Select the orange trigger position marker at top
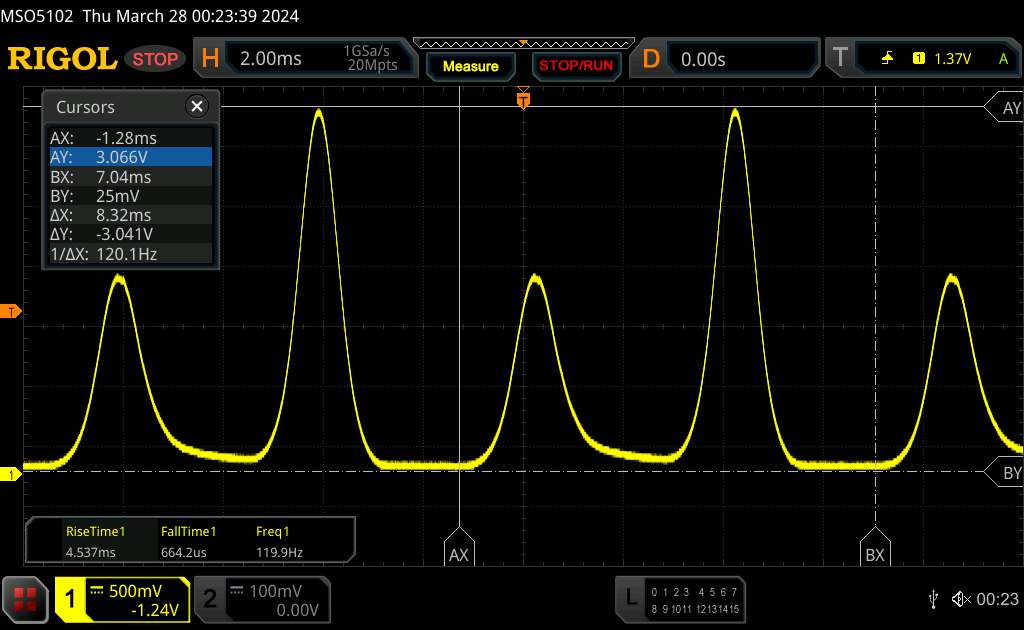Viewport: 1024px width, 630px height. [x=522, y=99]
